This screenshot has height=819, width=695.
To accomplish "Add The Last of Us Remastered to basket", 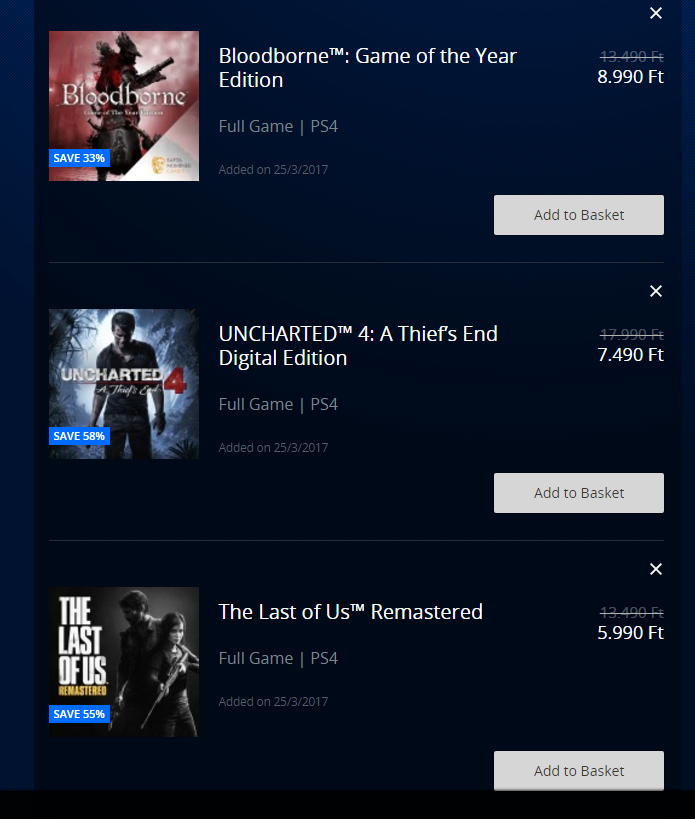I will [x=579, y=770].
